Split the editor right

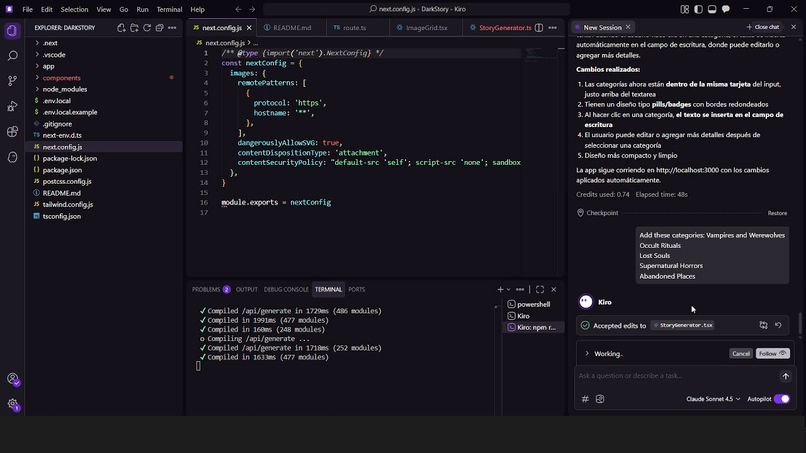(x=539, y=28)
